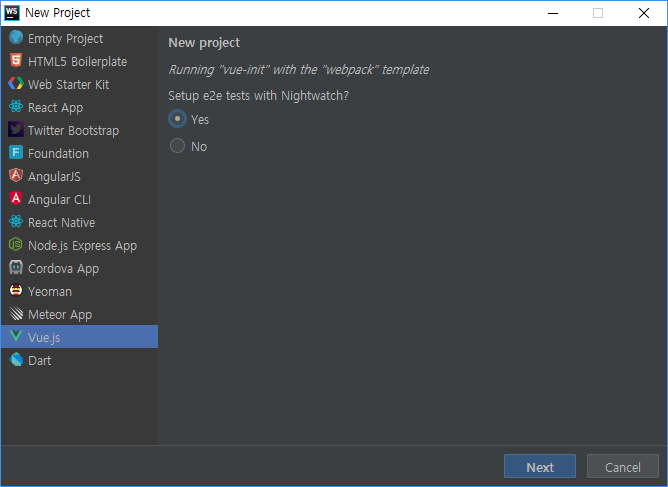Image resolution: width=668 pixels, height=487 pixels.
Task: Select the highlighted Vue.js entry
Action: 79,337
